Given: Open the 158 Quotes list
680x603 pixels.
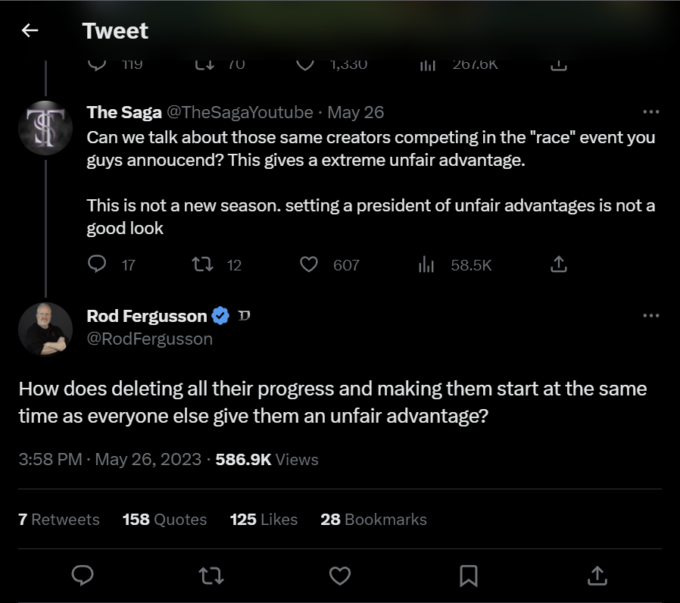Looking at the screenshot, I should [164, 519].
